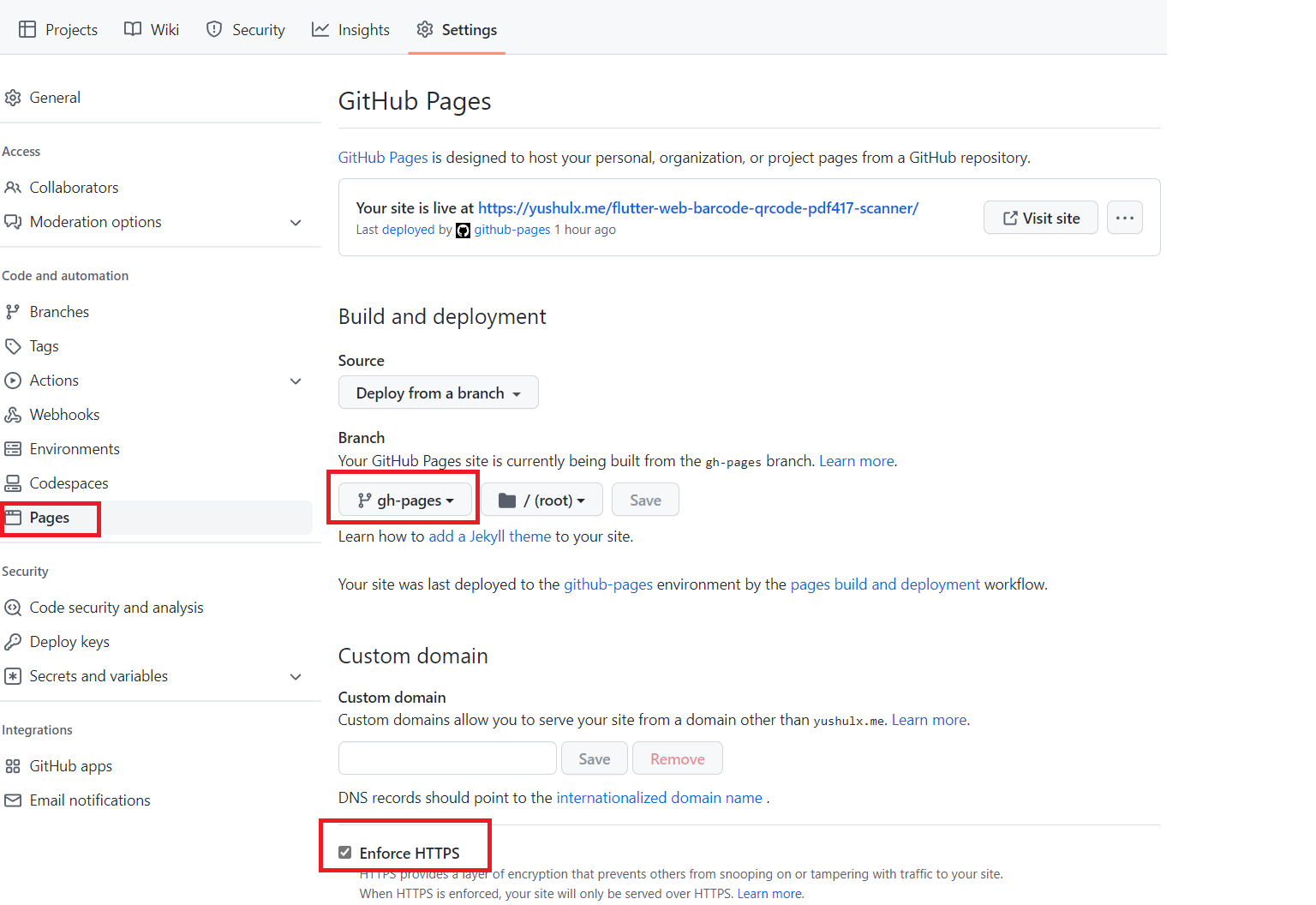
Task: Open the gh-pages branch selector
Action: click(405, 500)
